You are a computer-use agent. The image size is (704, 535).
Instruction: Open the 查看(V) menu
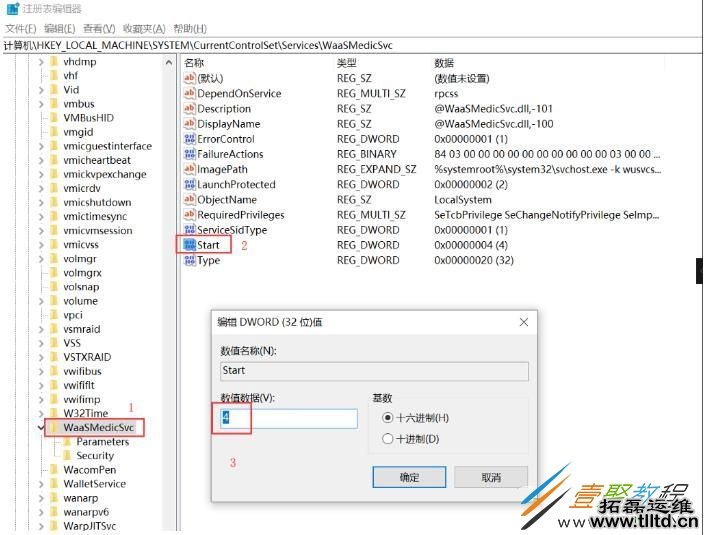[99, 29]
